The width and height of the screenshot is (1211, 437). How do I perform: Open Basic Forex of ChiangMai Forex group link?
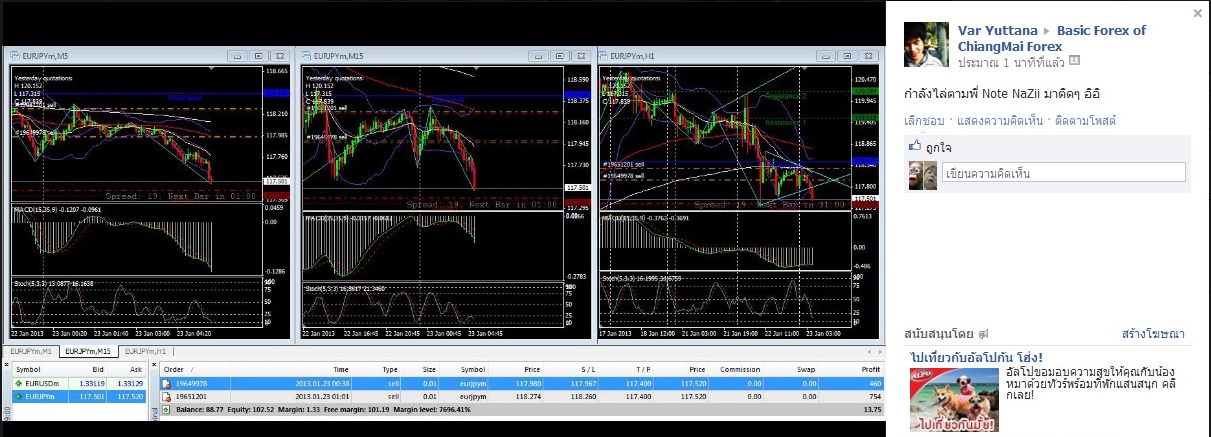click(1052, 38)
